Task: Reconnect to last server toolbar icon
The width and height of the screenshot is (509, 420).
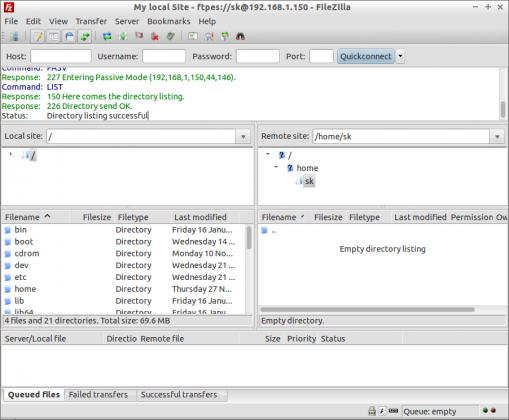Action: 171,36
